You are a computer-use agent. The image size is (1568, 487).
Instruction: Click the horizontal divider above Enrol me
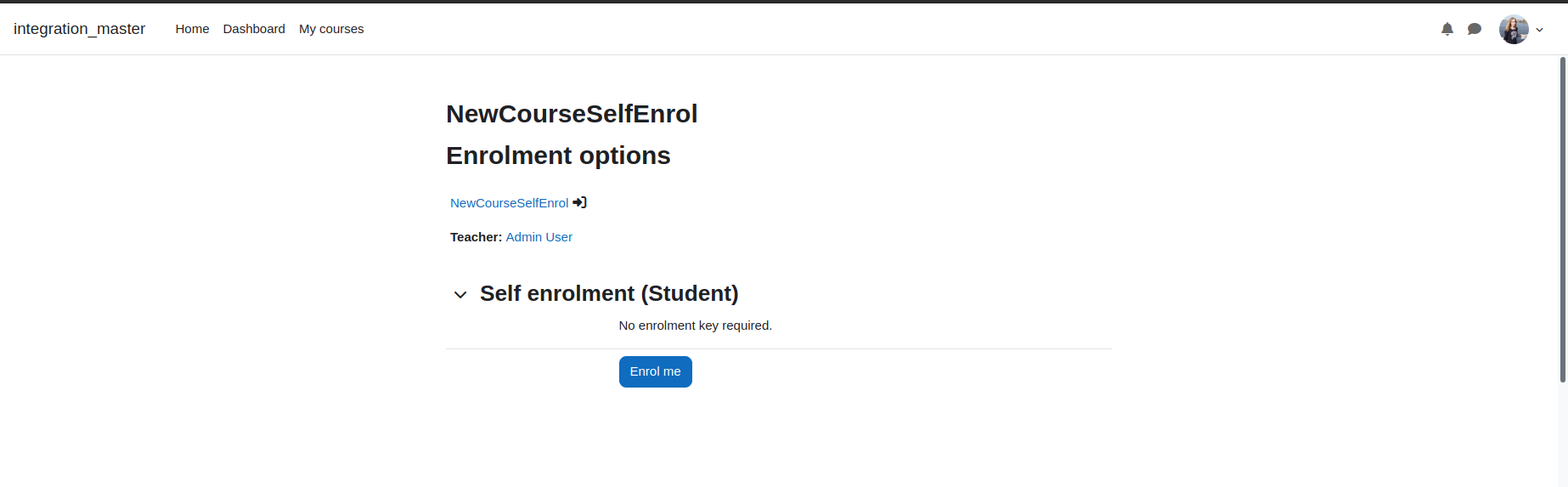(x=779, y=348)
